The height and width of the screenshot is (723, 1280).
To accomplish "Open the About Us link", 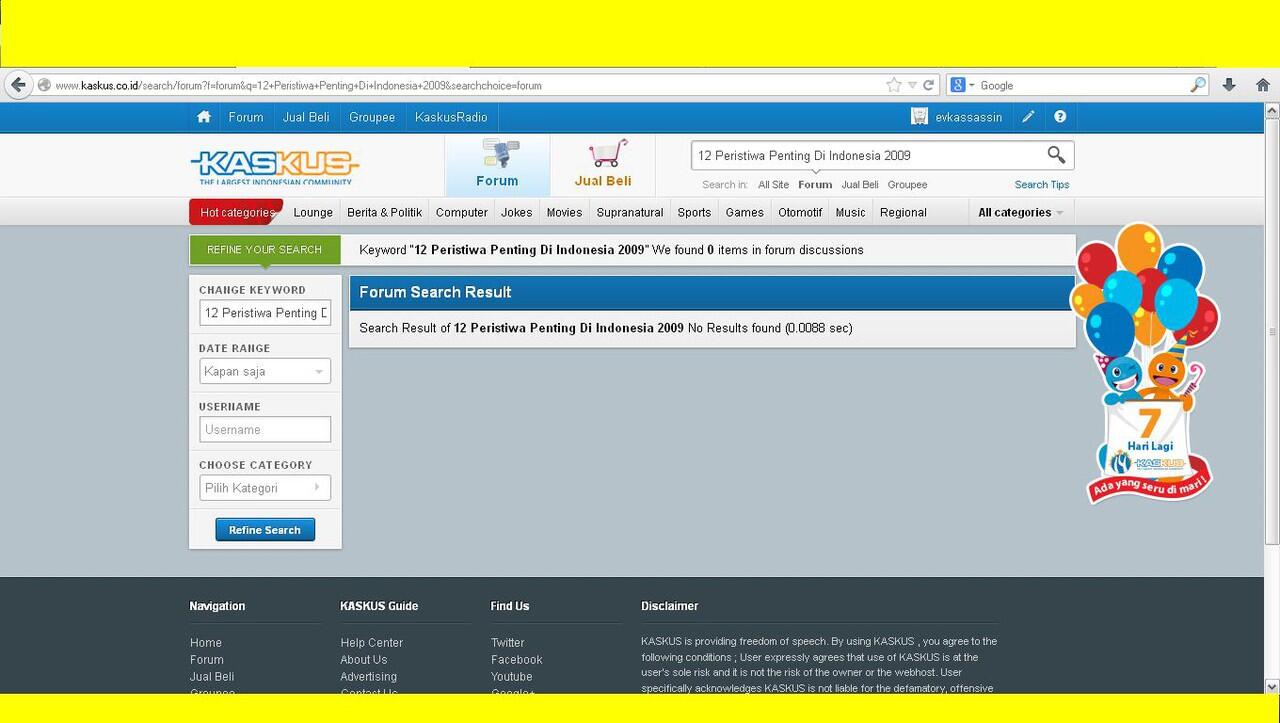I will (x=364, y=660).
